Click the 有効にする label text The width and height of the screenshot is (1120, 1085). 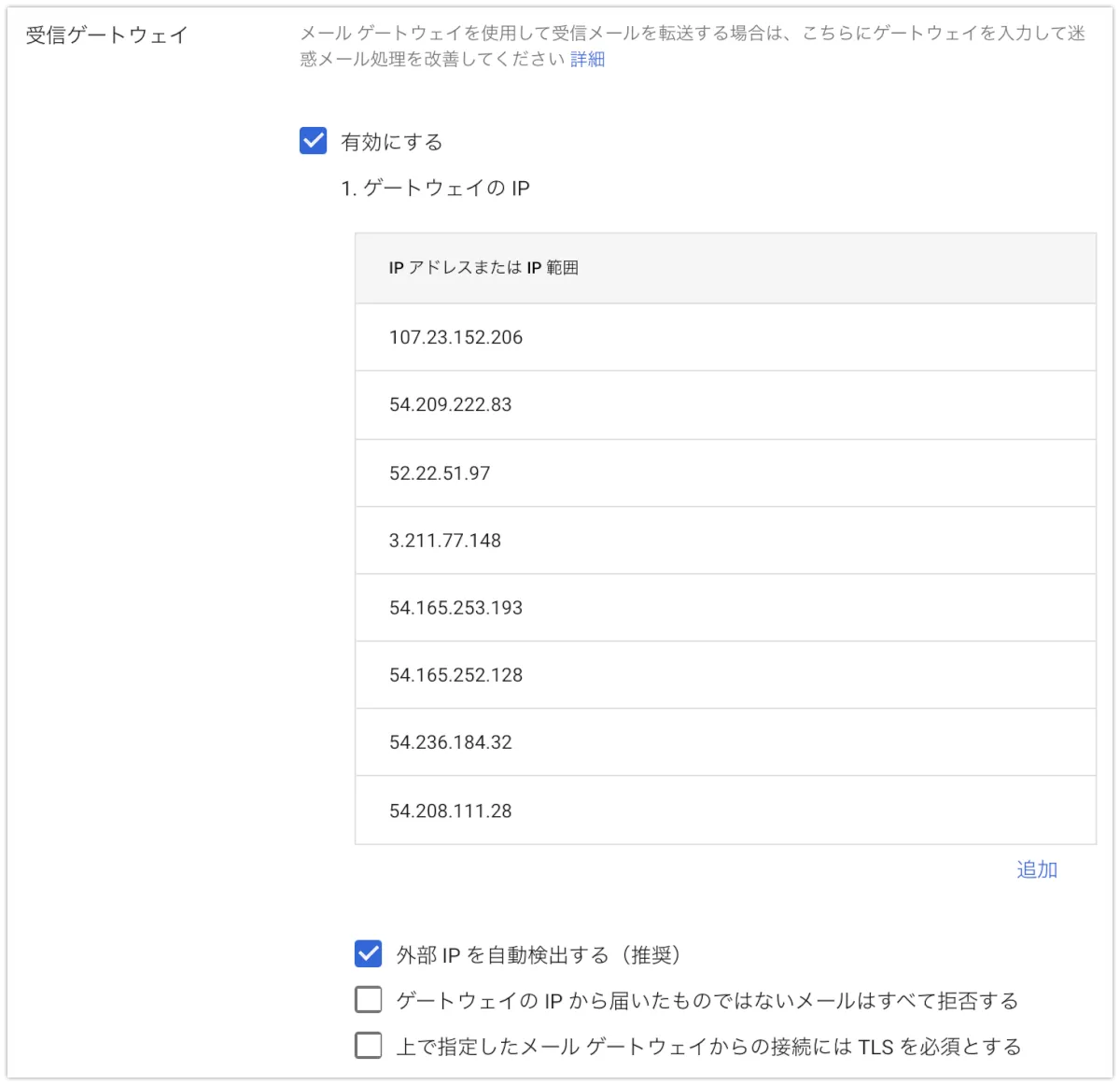point(392,142)
